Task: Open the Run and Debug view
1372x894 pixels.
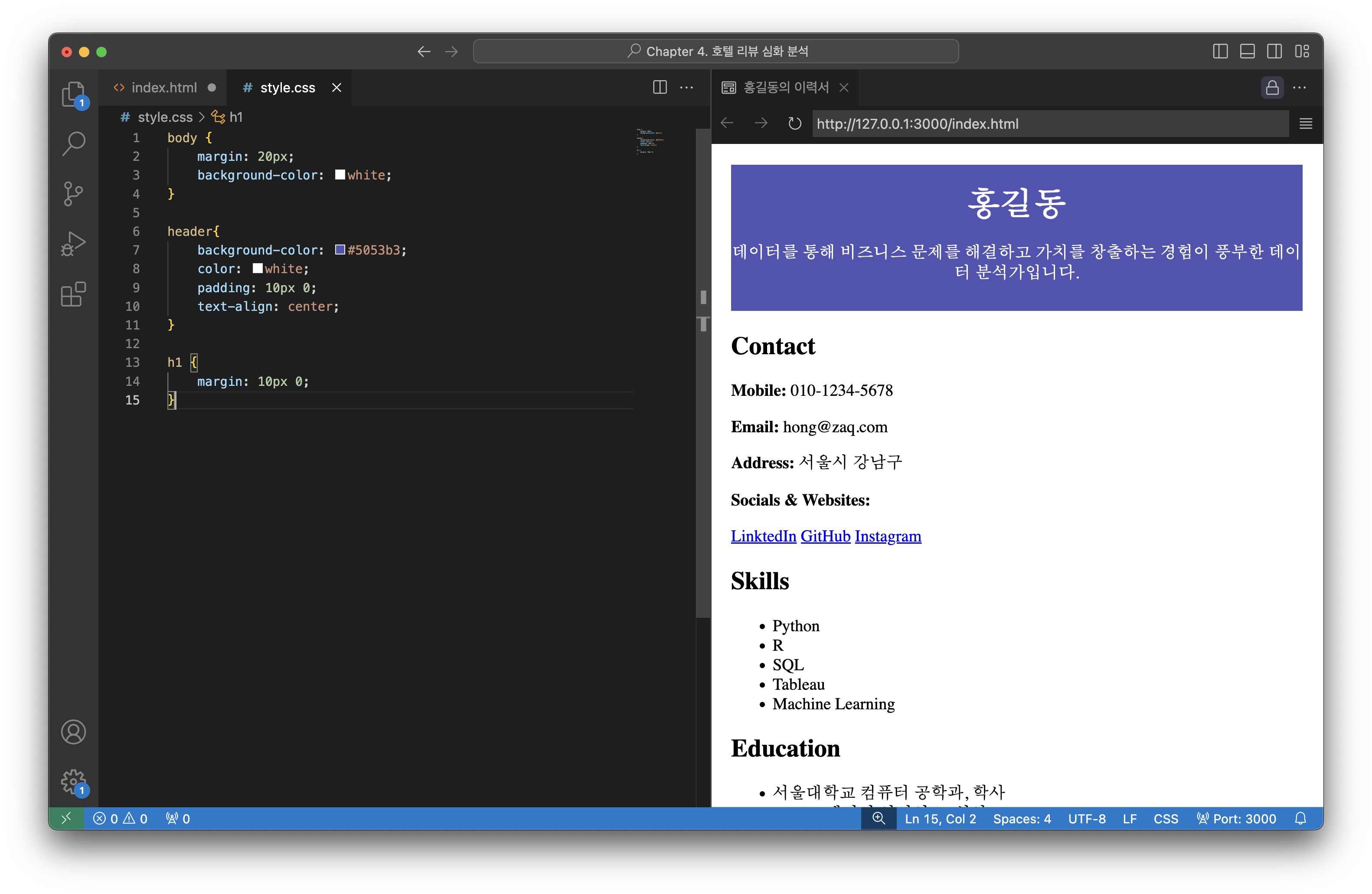Action: [73, 244]
